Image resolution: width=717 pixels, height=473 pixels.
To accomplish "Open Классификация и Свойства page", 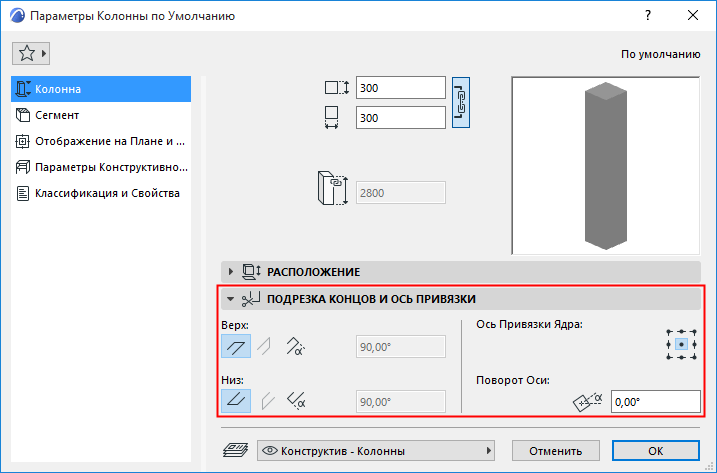I will pos(101,193).
